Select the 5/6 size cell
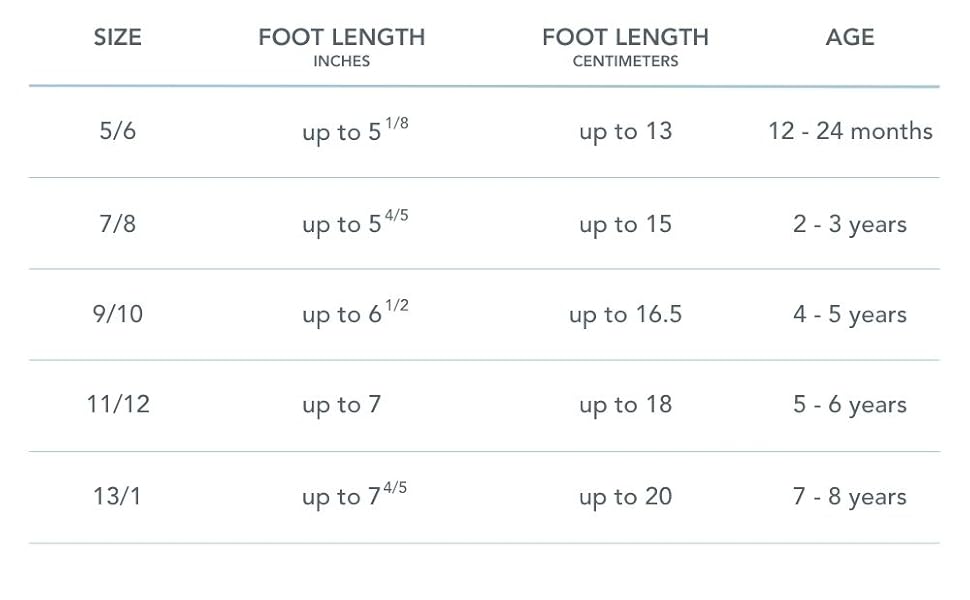The width and height of the screenshot is (970, 600). click(117, 131)
